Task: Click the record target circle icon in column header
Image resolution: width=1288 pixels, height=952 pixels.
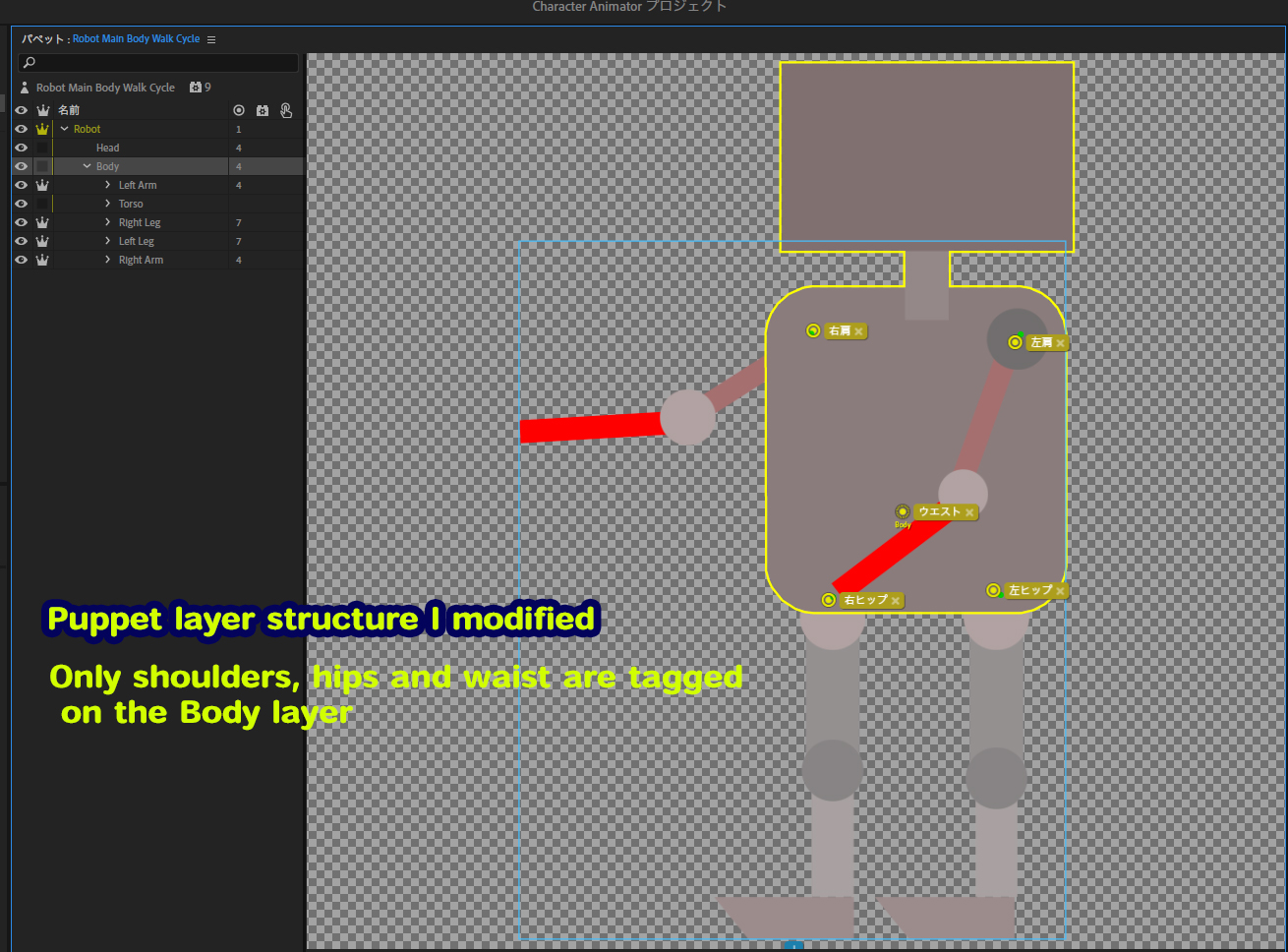Action: 238,110
